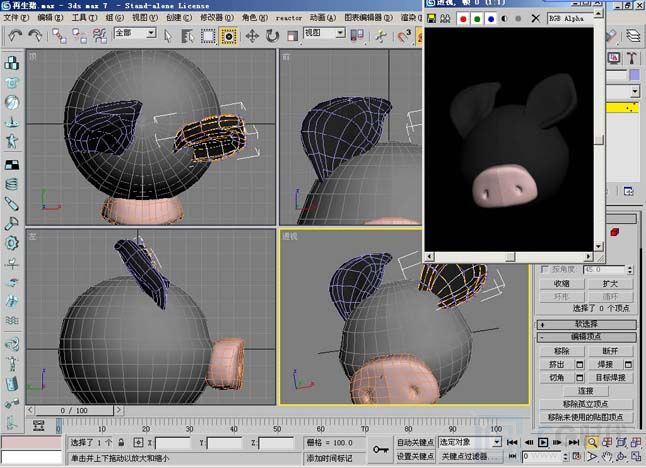Open the 文件 menu
646x468 pixels.
pyautogui.click(x=16, y=18)
